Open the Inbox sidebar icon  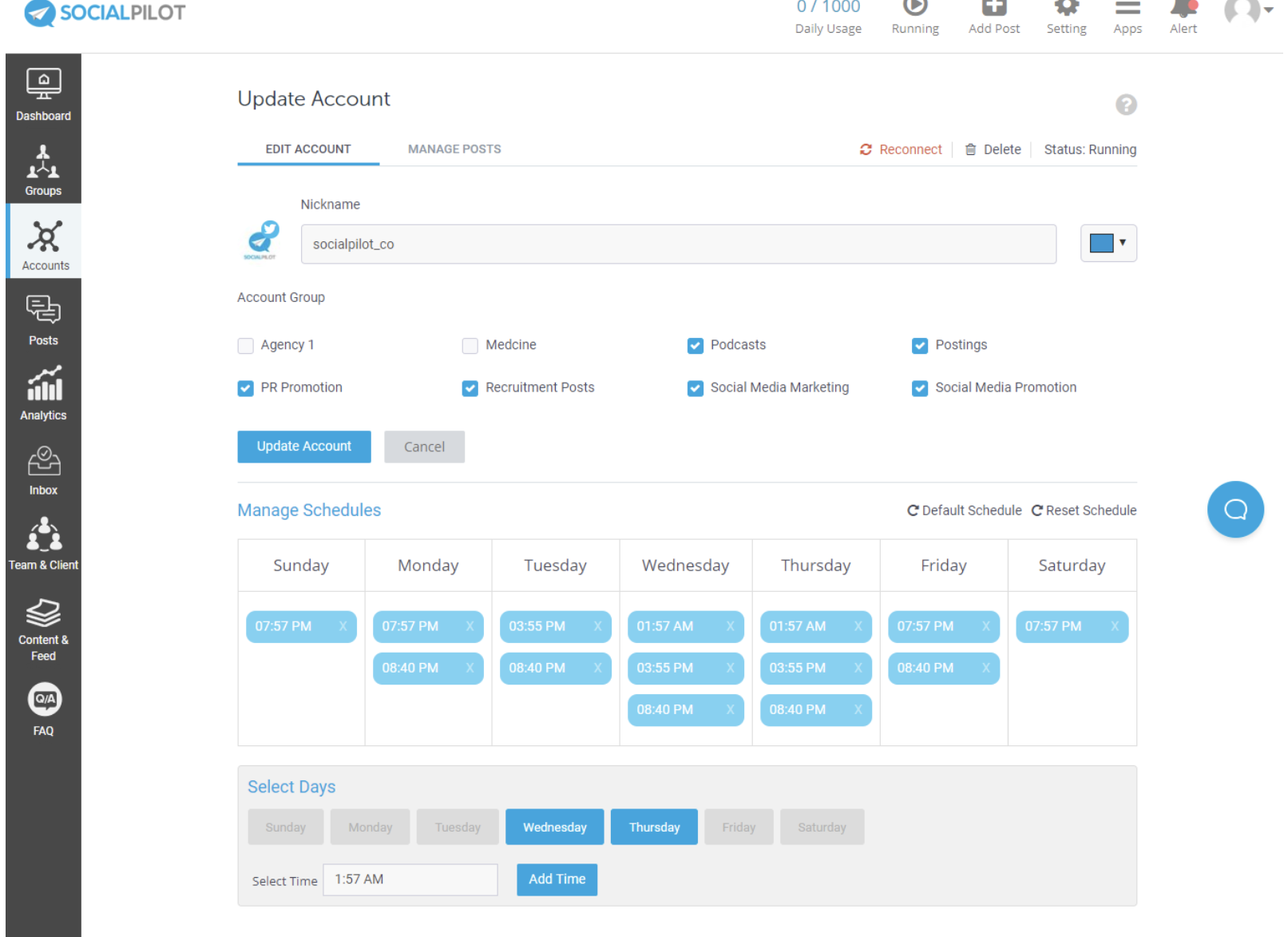click(x=43, y=470)
